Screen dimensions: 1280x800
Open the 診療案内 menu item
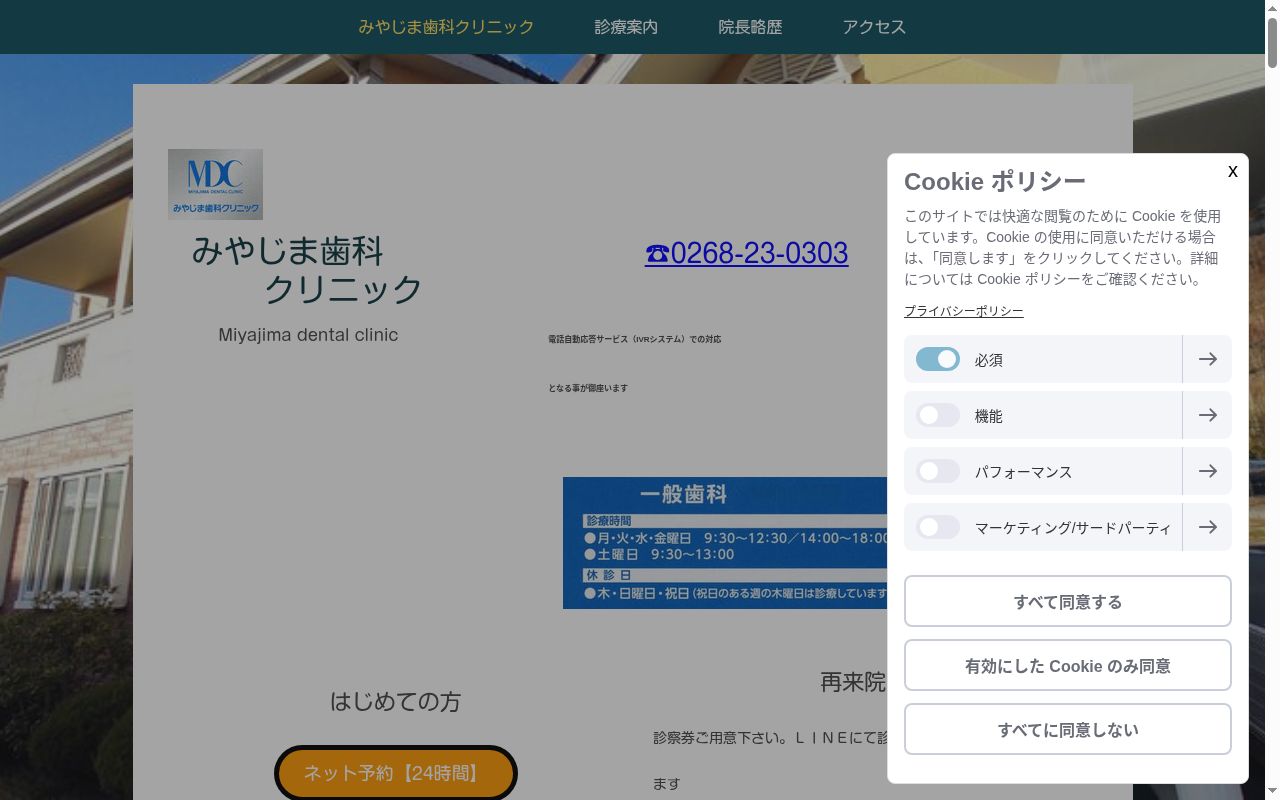pos(626,27)
